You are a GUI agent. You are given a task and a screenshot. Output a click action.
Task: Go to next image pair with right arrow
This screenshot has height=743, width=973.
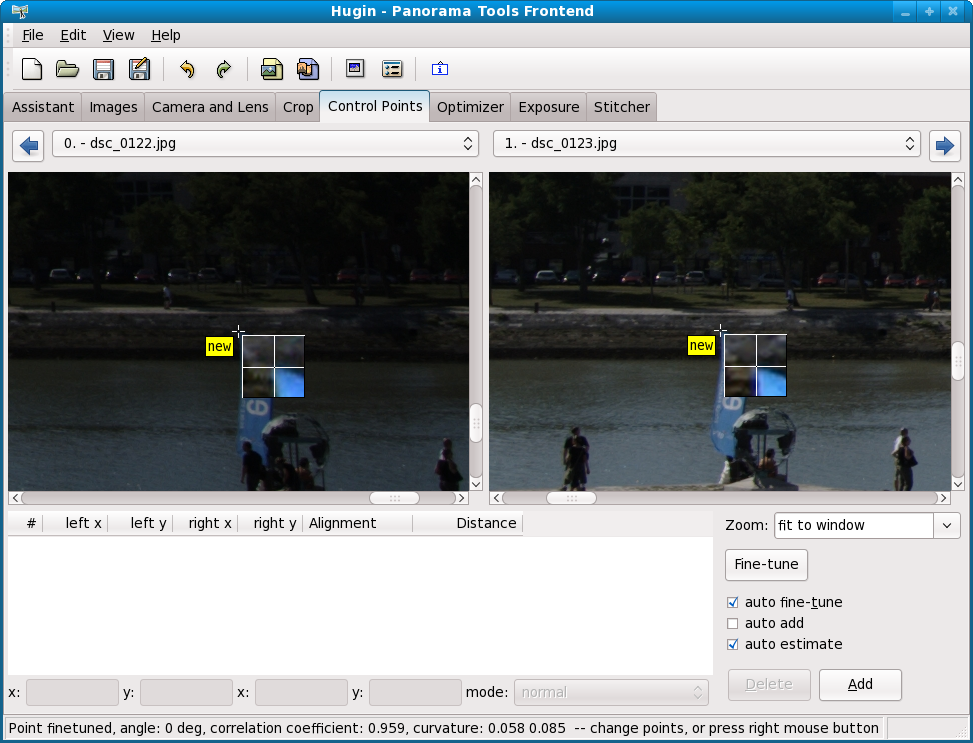[944, 145]
